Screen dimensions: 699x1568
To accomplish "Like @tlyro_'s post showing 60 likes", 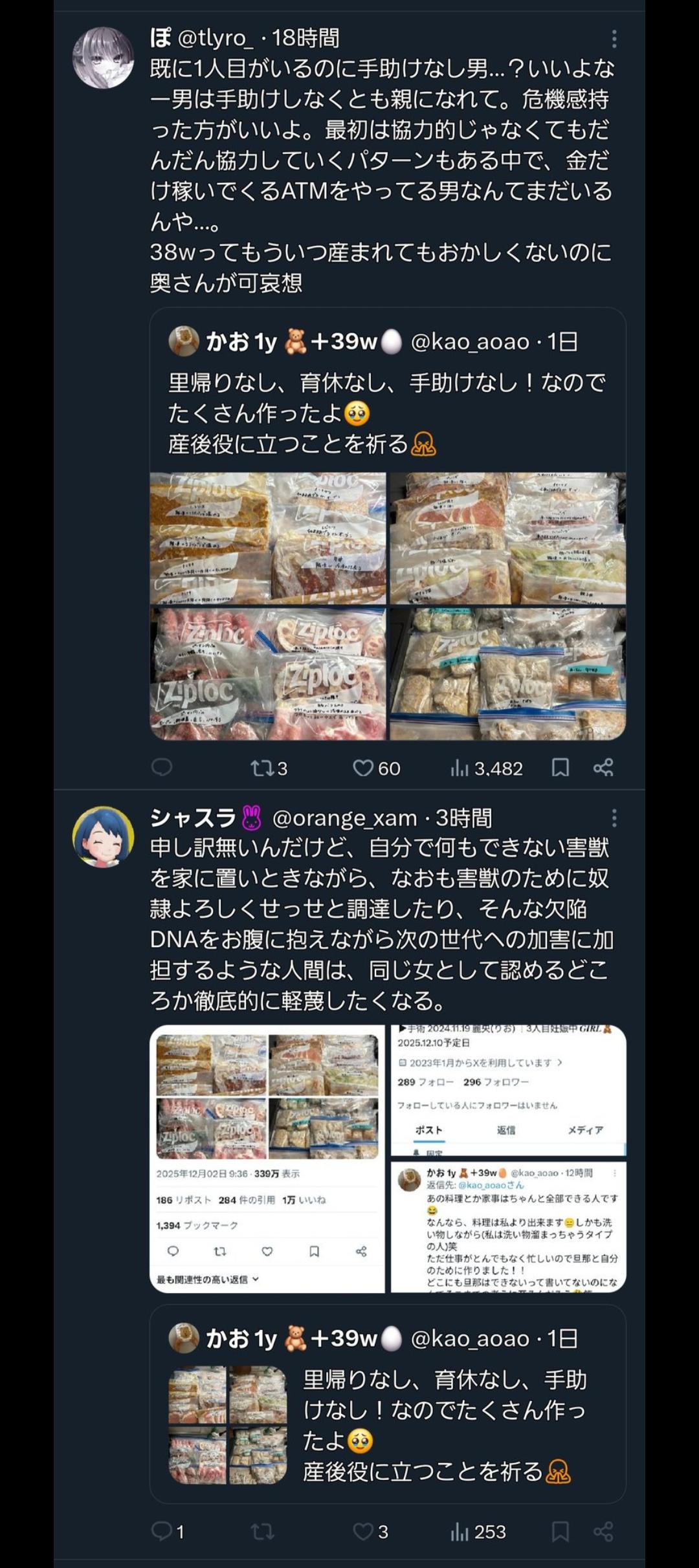I will pos(376,768).
